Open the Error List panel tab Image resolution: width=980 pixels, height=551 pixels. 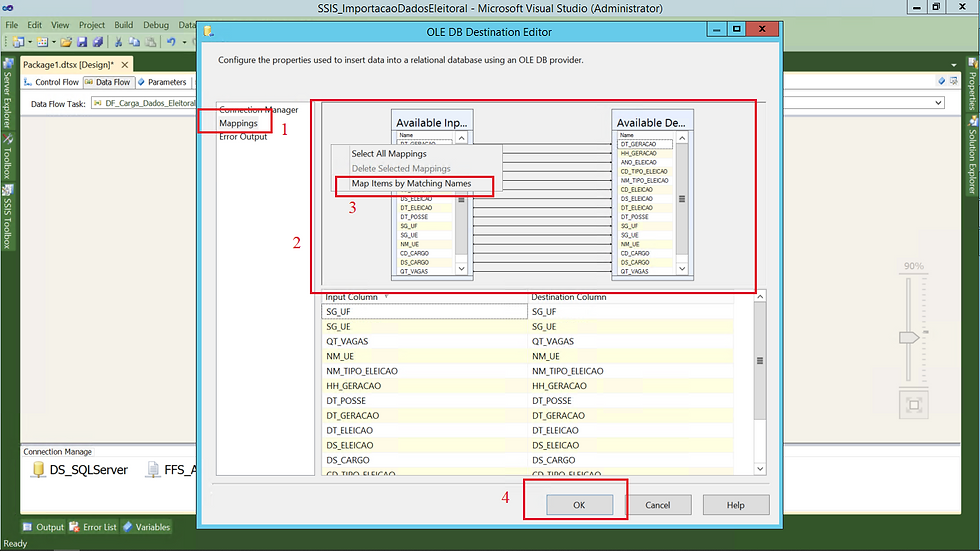93,527
